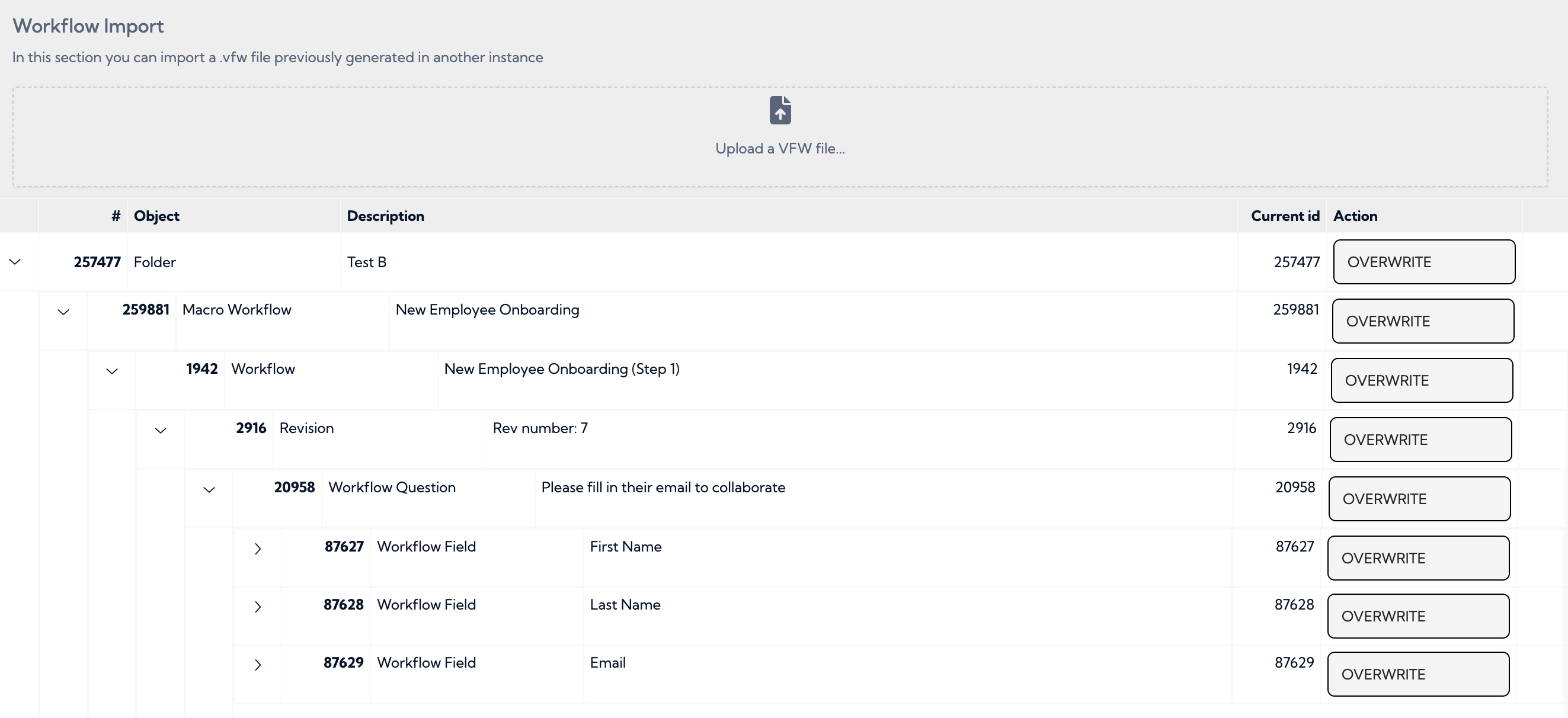
Task: Click Overwrite on the workflow question row
Action: click(x=1419, y=499)
